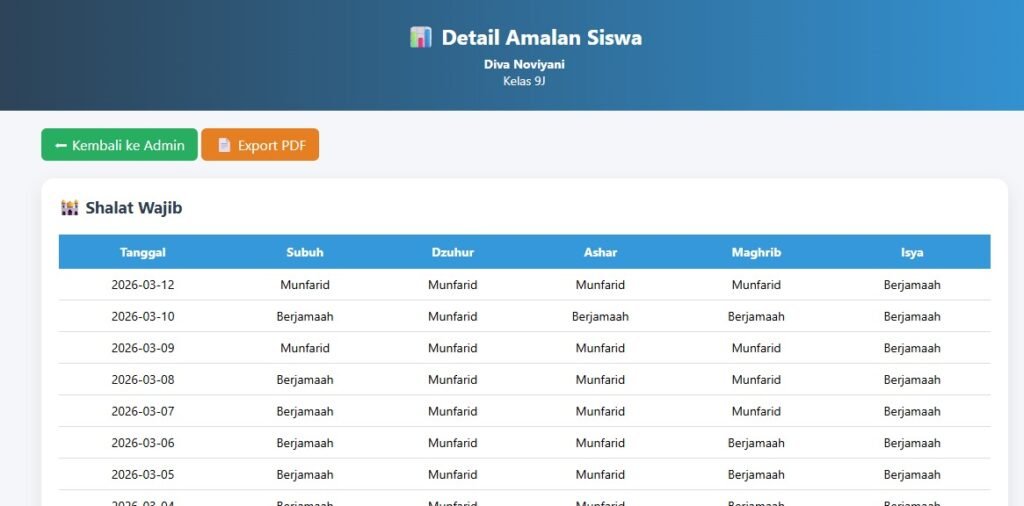Click the Shalat Wajib section heading
The width and height of the screenshot is (1024, 506).
coord(133,208)
